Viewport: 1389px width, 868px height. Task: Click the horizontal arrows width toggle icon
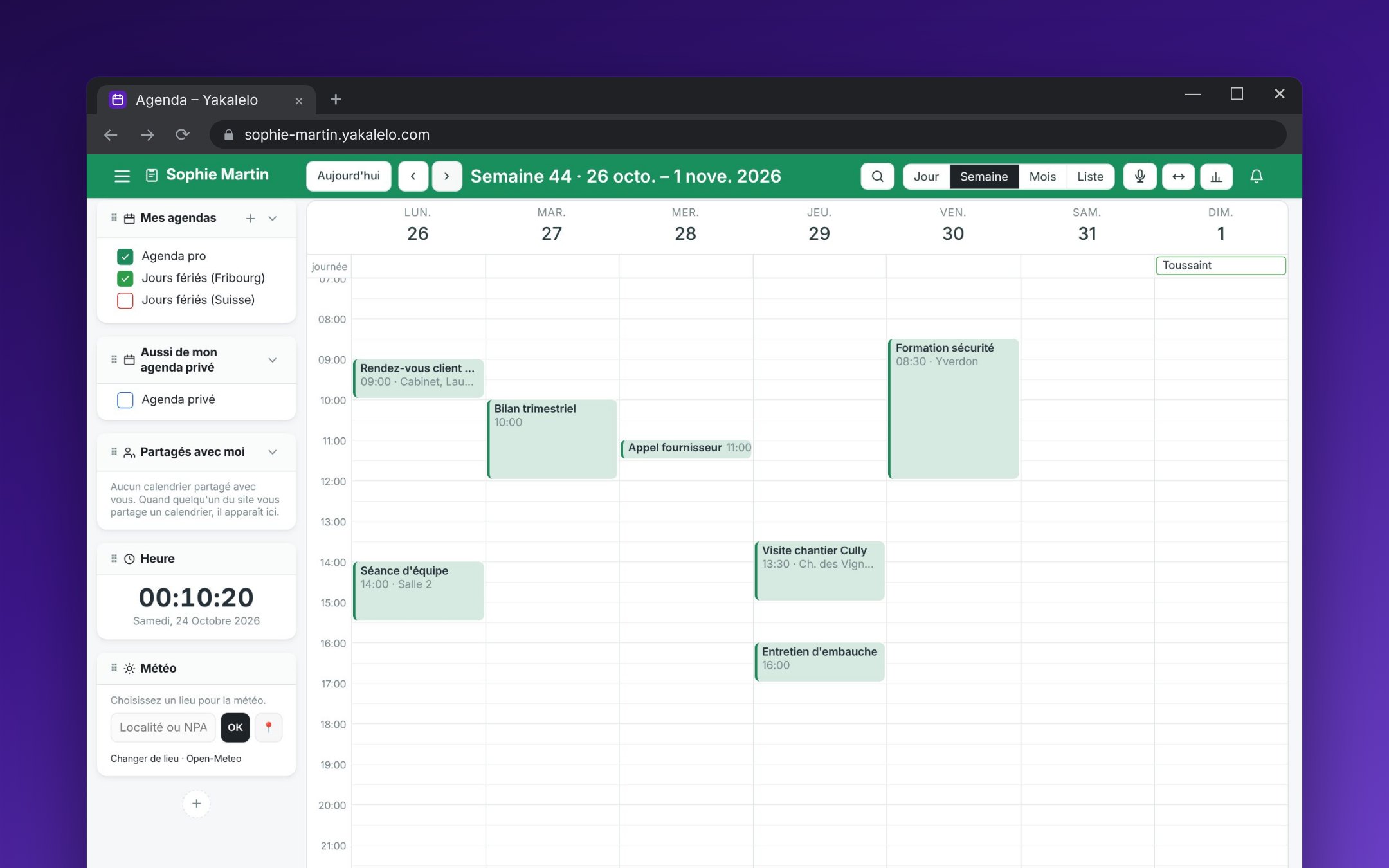tap(1178, 176)
